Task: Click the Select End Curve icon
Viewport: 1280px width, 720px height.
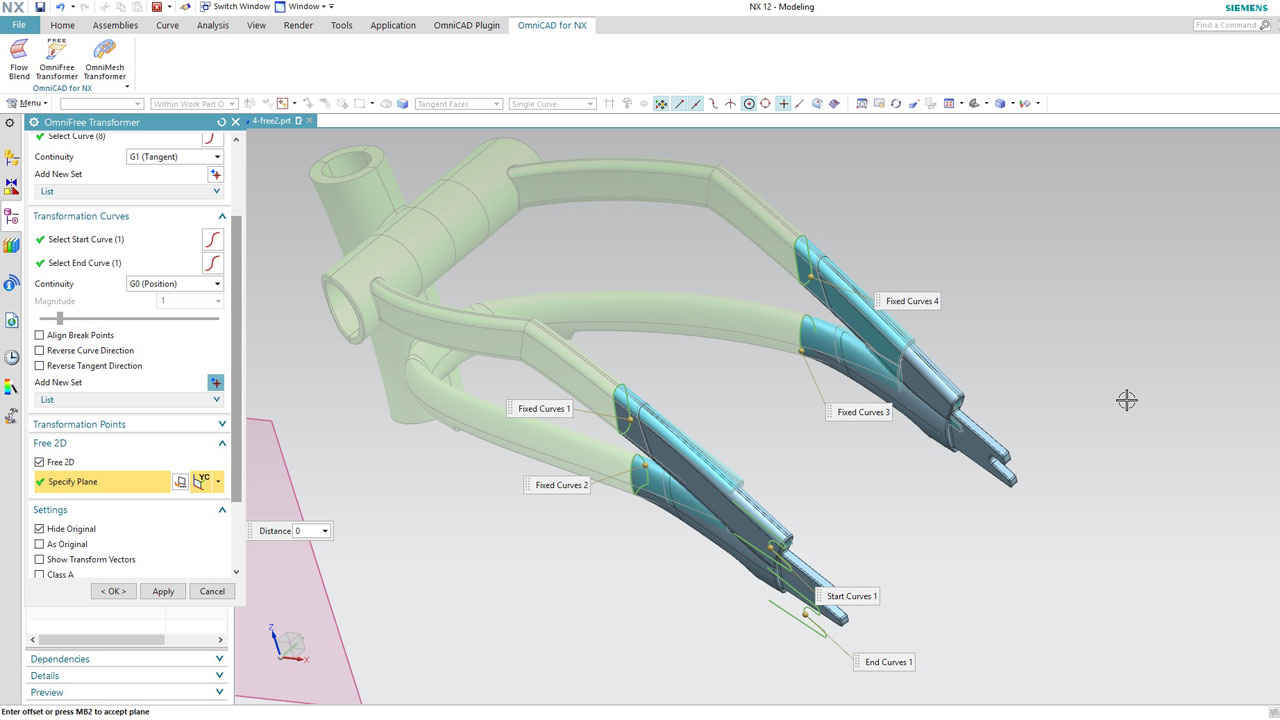Action: pos(212,263)
